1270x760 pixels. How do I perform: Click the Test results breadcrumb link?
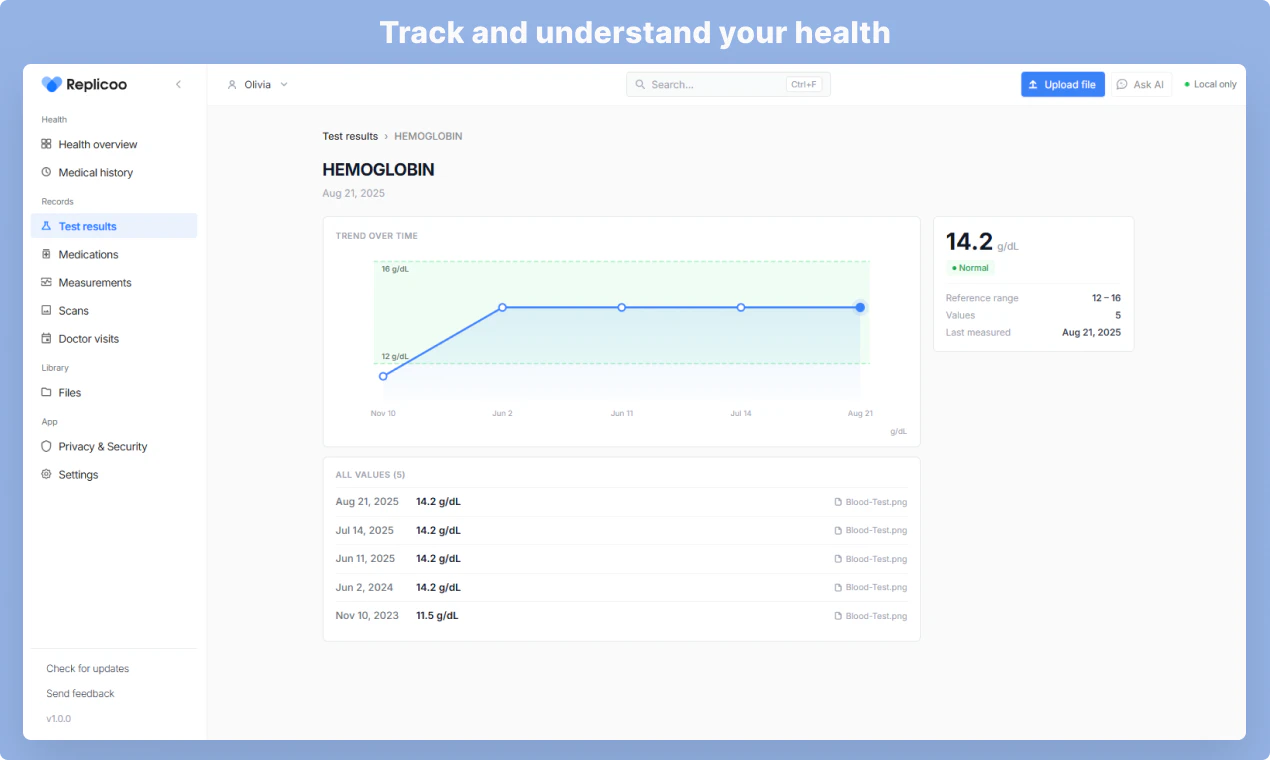(x=350, y=136)
